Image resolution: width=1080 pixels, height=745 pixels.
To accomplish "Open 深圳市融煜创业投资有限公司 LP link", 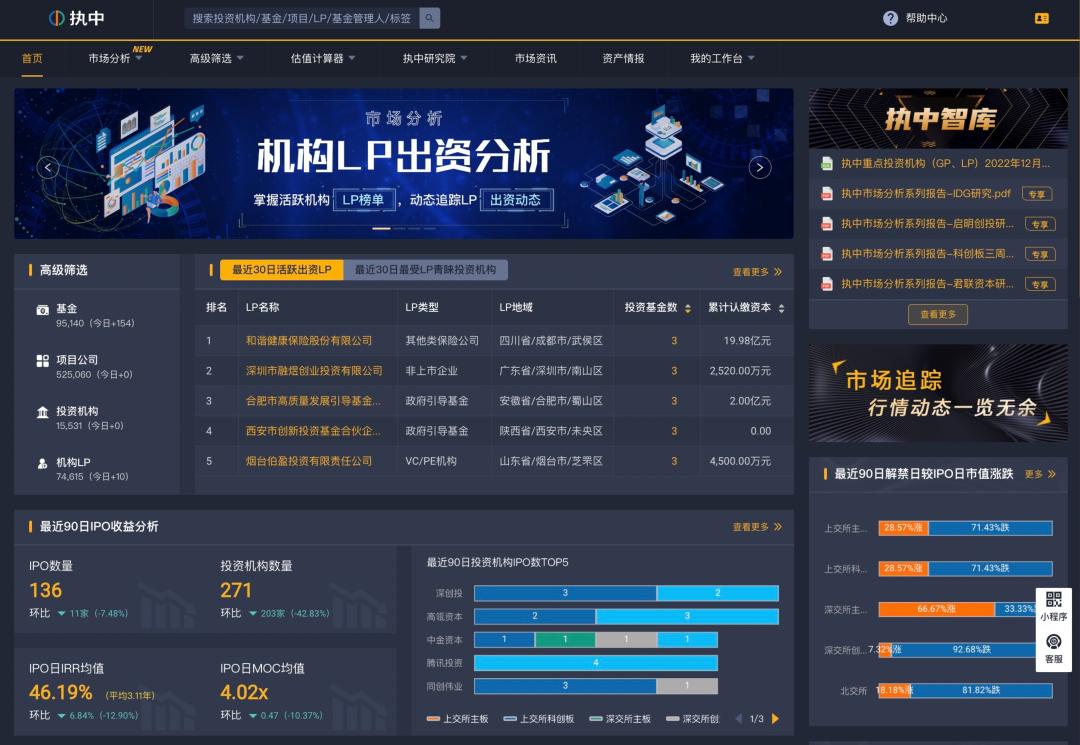I will click(x=314, y=370).
